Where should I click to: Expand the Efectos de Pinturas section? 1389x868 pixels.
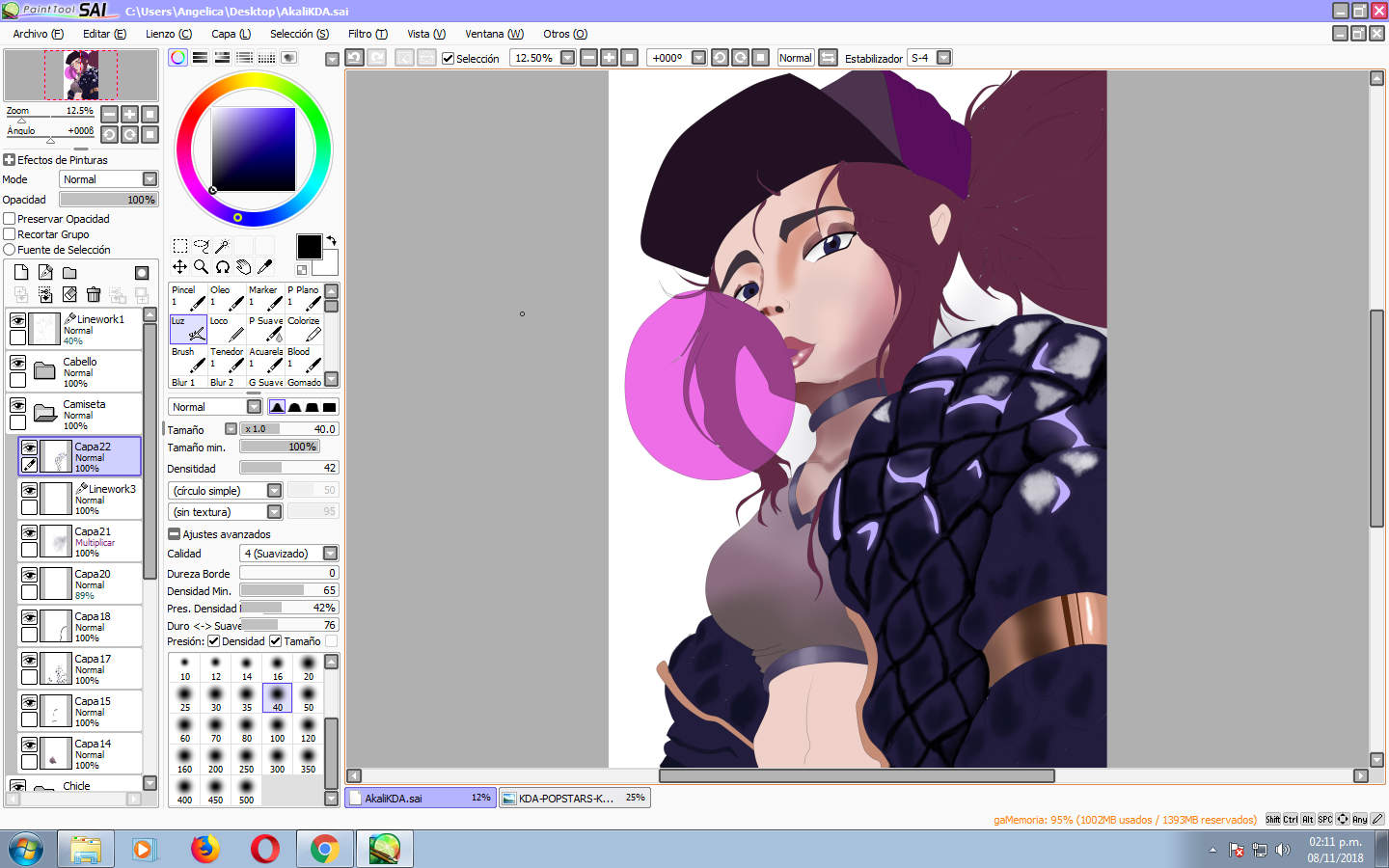(10, 160)
